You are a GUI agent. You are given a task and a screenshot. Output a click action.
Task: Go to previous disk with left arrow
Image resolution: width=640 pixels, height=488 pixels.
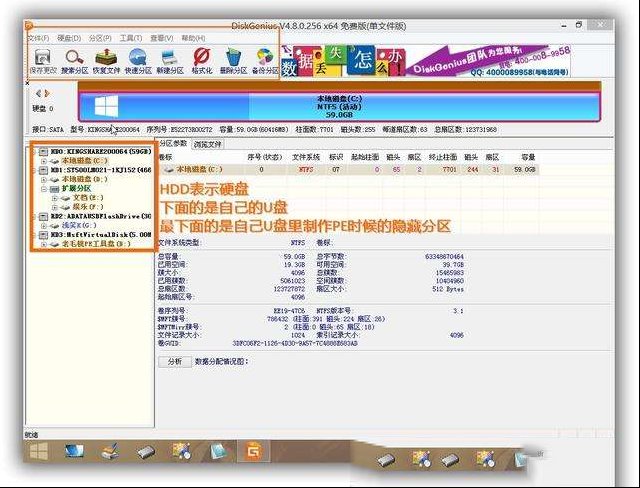point(38,93)
